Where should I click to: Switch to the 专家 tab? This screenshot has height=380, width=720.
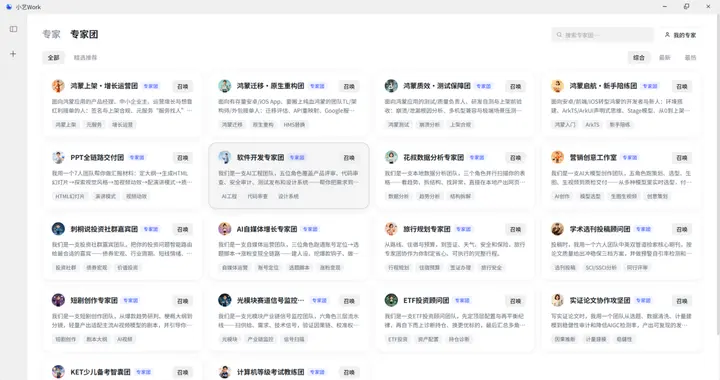click(x=51, y=34)
